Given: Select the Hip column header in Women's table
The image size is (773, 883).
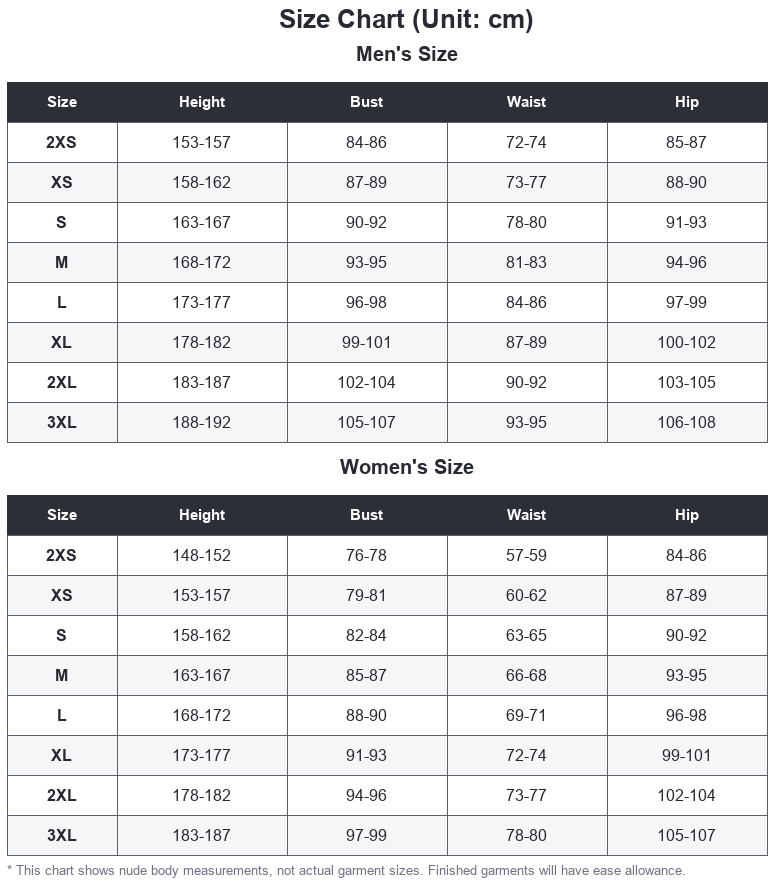Looking at the screenshot, I should coord(686,515).
